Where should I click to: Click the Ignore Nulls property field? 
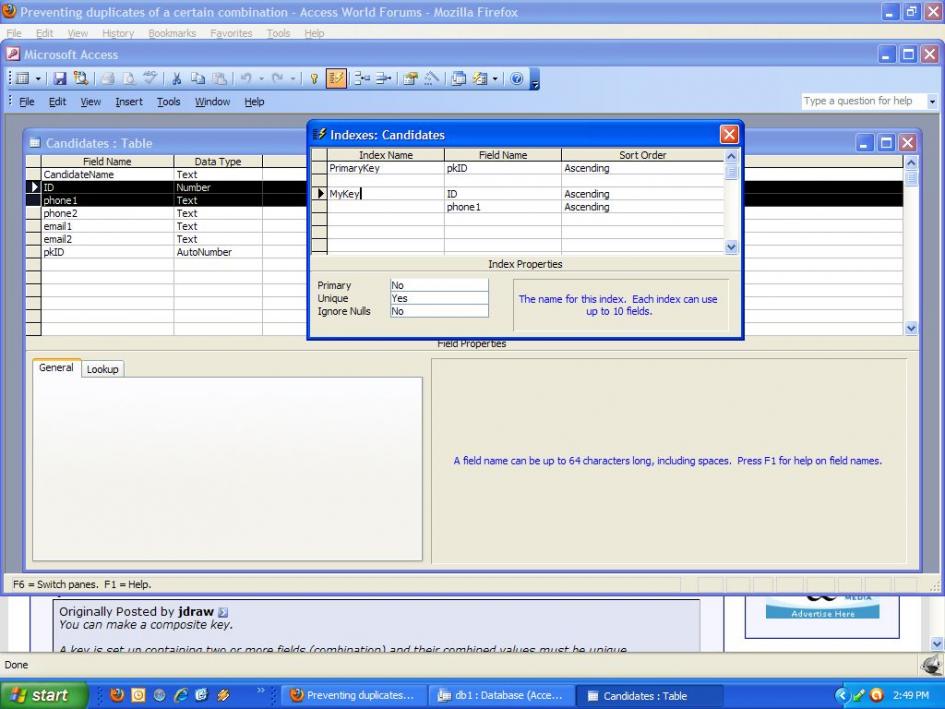point(438,311)
